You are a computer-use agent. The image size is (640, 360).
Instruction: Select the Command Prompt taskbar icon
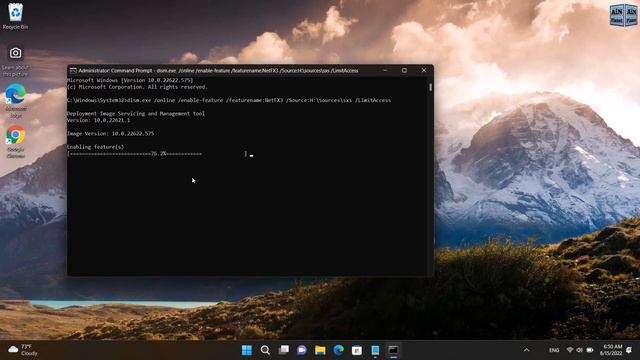393,350
